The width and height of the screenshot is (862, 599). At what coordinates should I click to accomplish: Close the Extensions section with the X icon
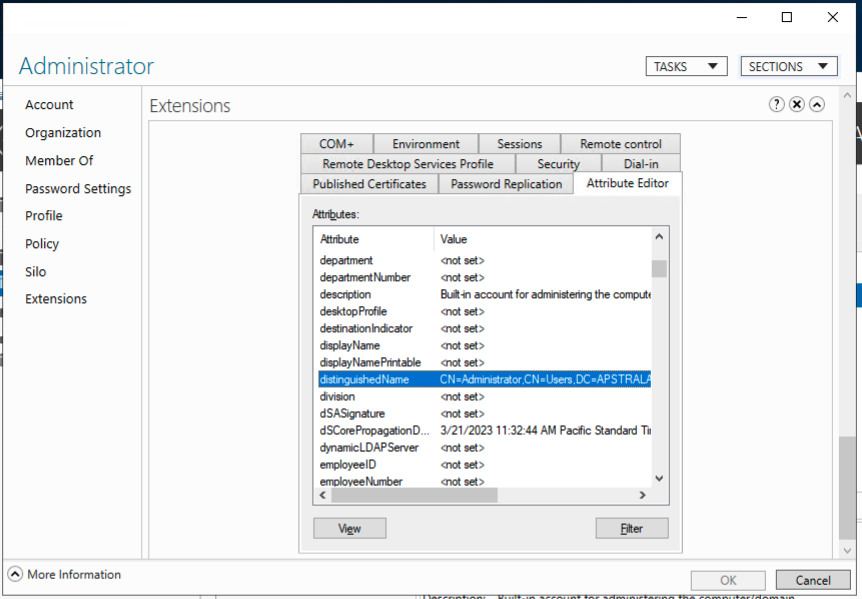(x=796, y=104)
